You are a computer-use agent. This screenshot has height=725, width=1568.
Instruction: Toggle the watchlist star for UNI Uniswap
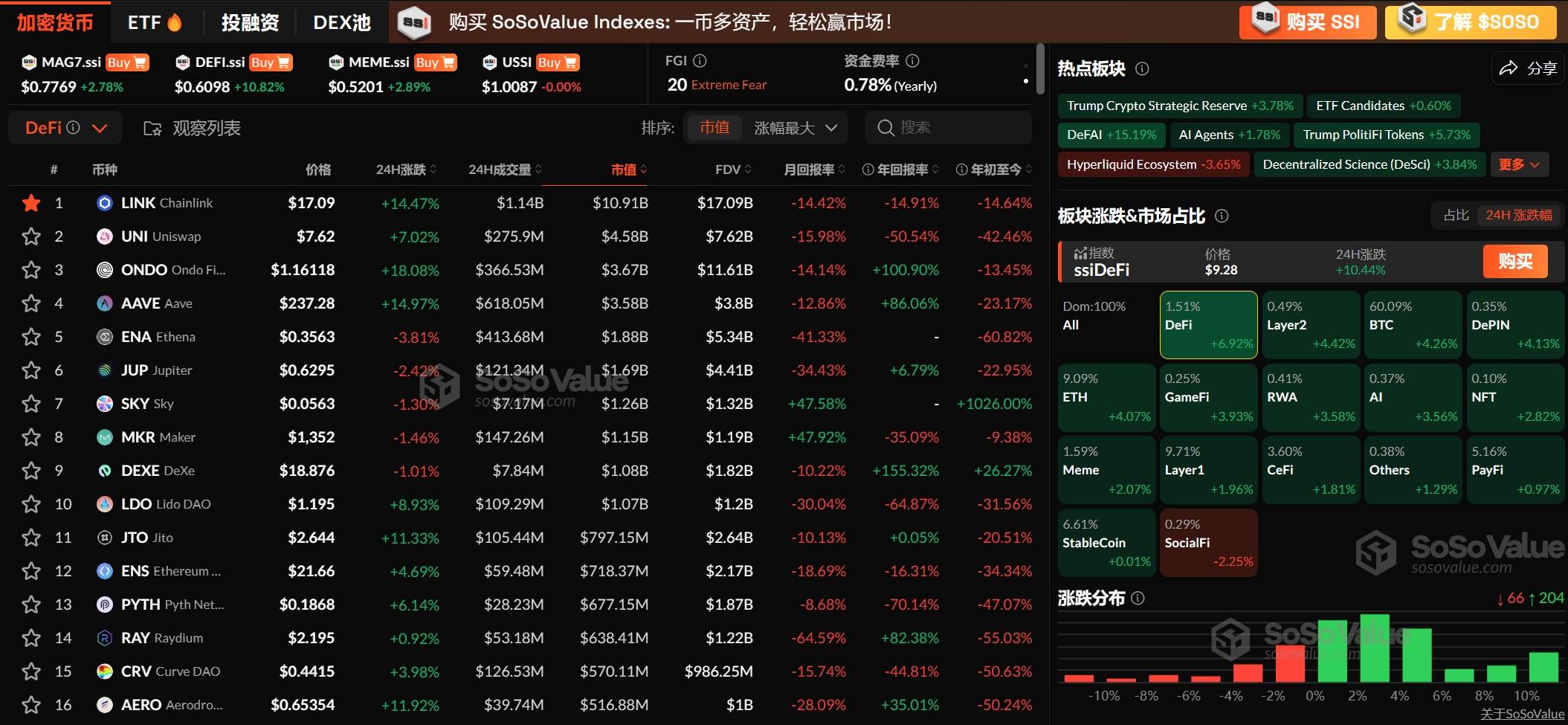click(x=31, y=236)
